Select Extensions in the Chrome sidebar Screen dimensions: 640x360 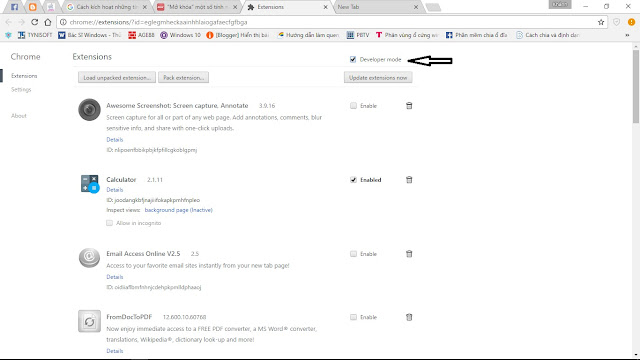click(x=24, y=76)
